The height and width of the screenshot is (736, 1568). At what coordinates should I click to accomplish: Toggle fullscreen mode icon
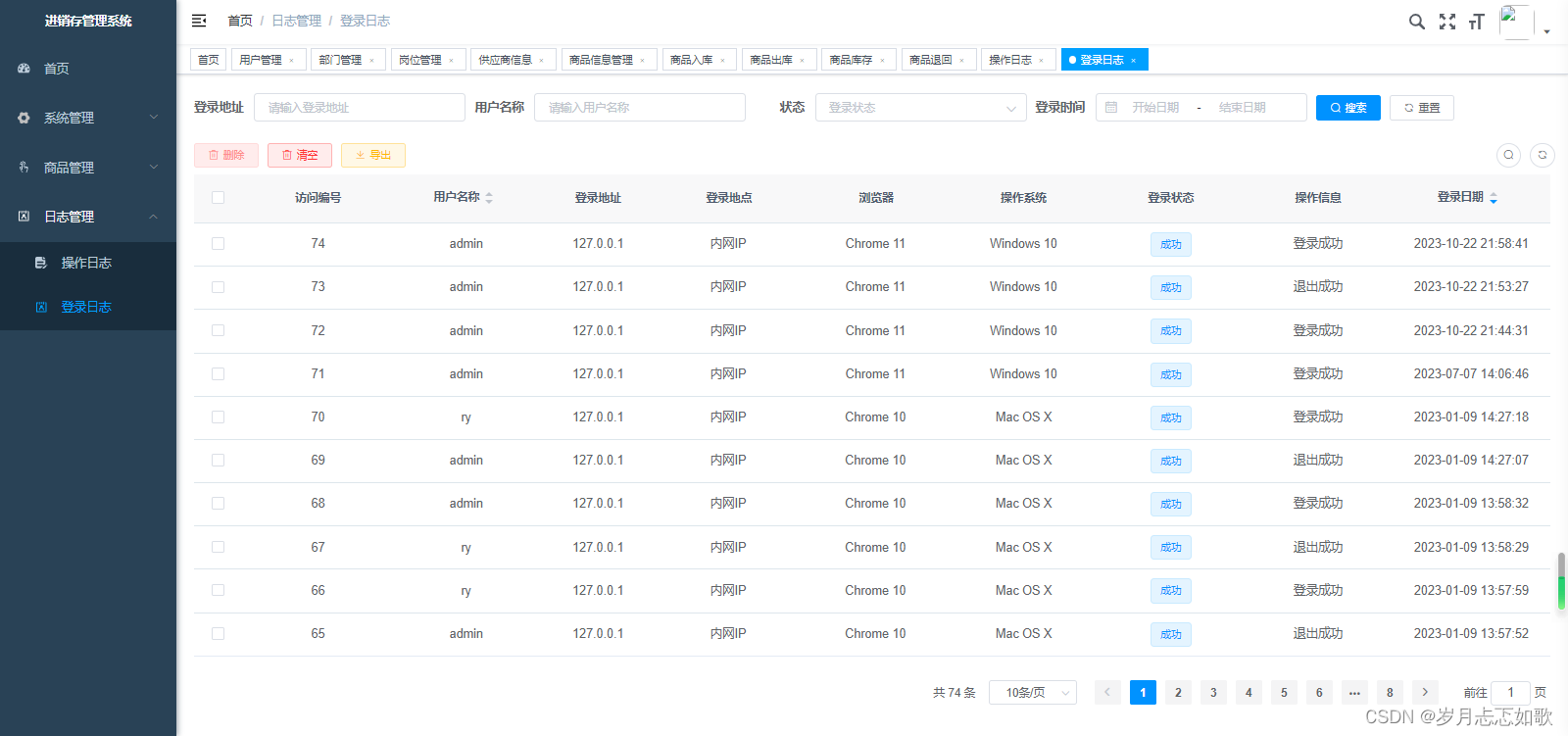pyautogui.click(x=1447, y=22)
